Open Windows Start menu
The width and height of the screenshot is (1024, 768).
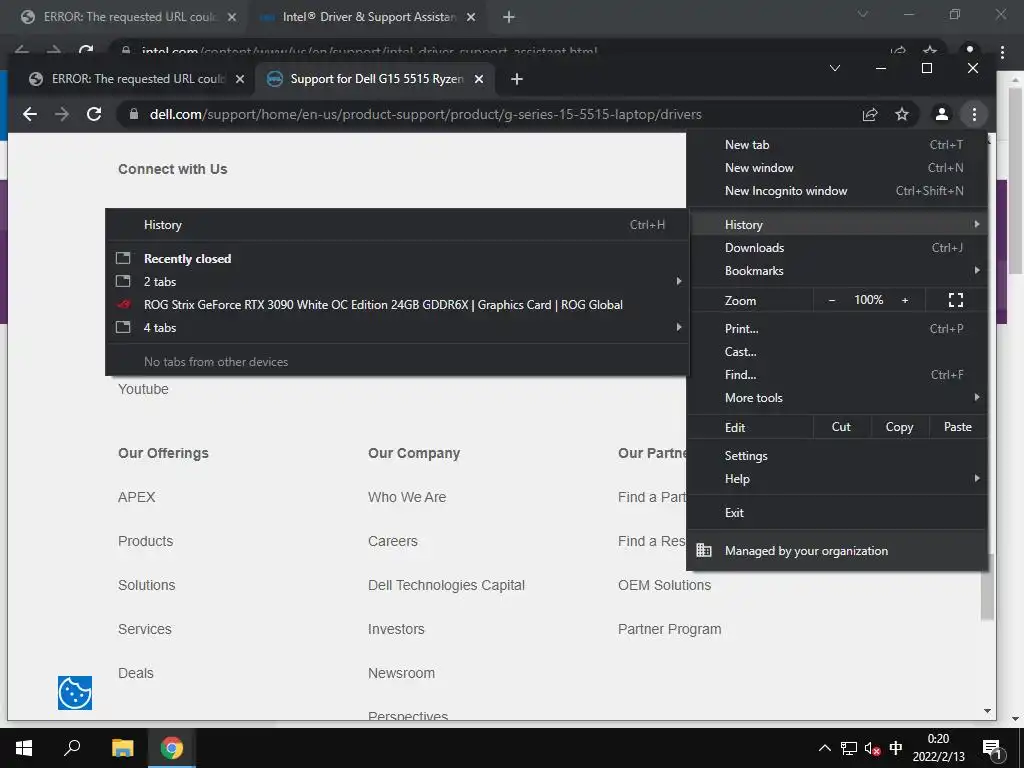[24, 748]
